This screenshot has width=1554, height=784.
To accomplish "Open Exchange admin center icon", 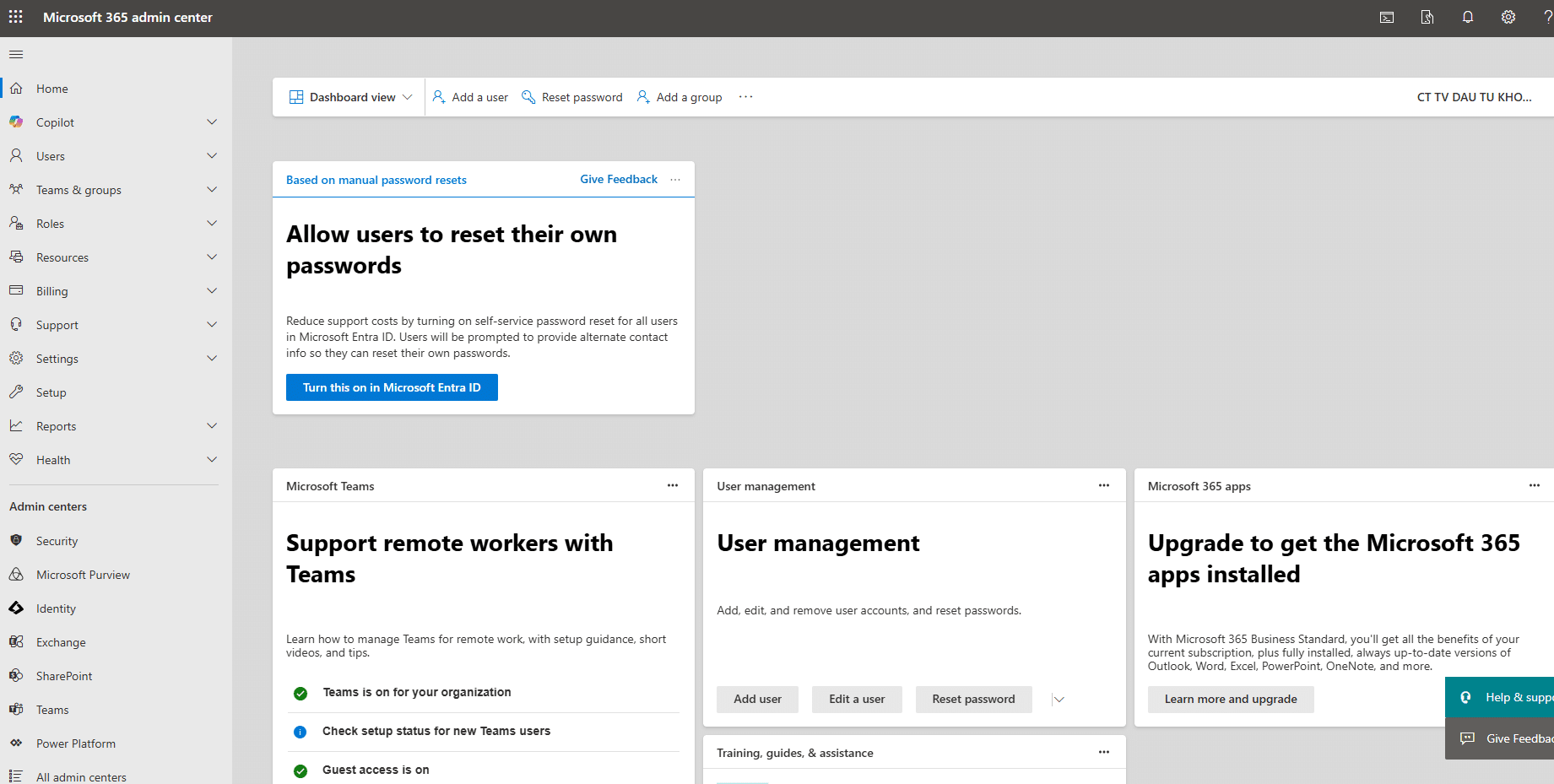I will [x=16, y=642].
